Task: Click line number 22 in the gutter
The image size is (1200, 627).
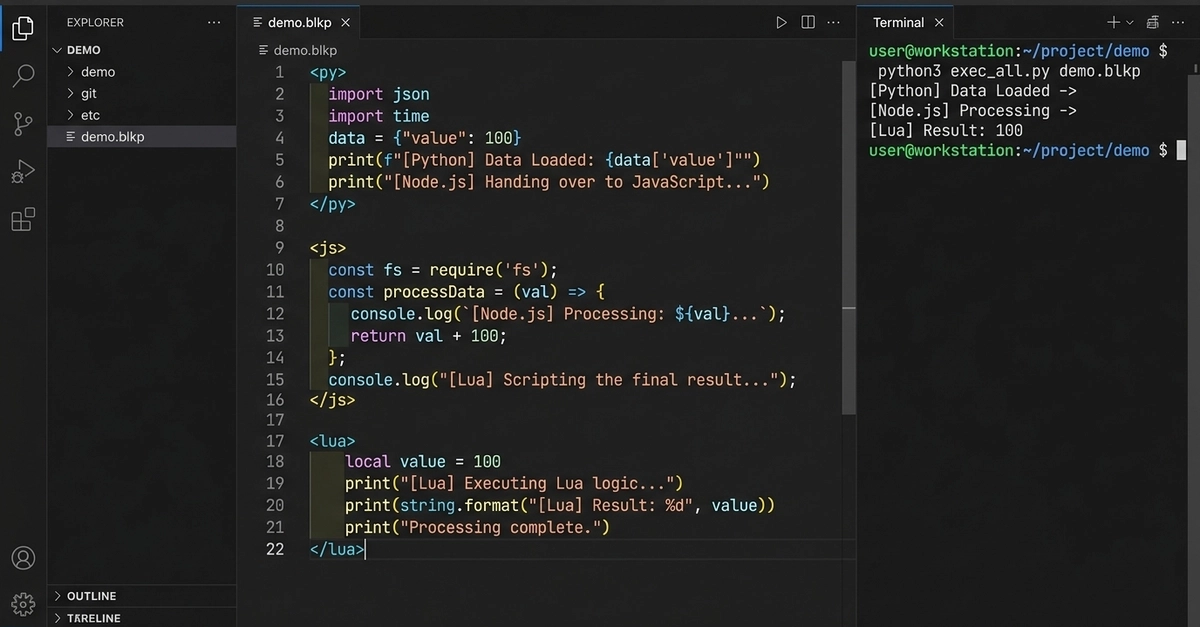Action: pos(274,549)
